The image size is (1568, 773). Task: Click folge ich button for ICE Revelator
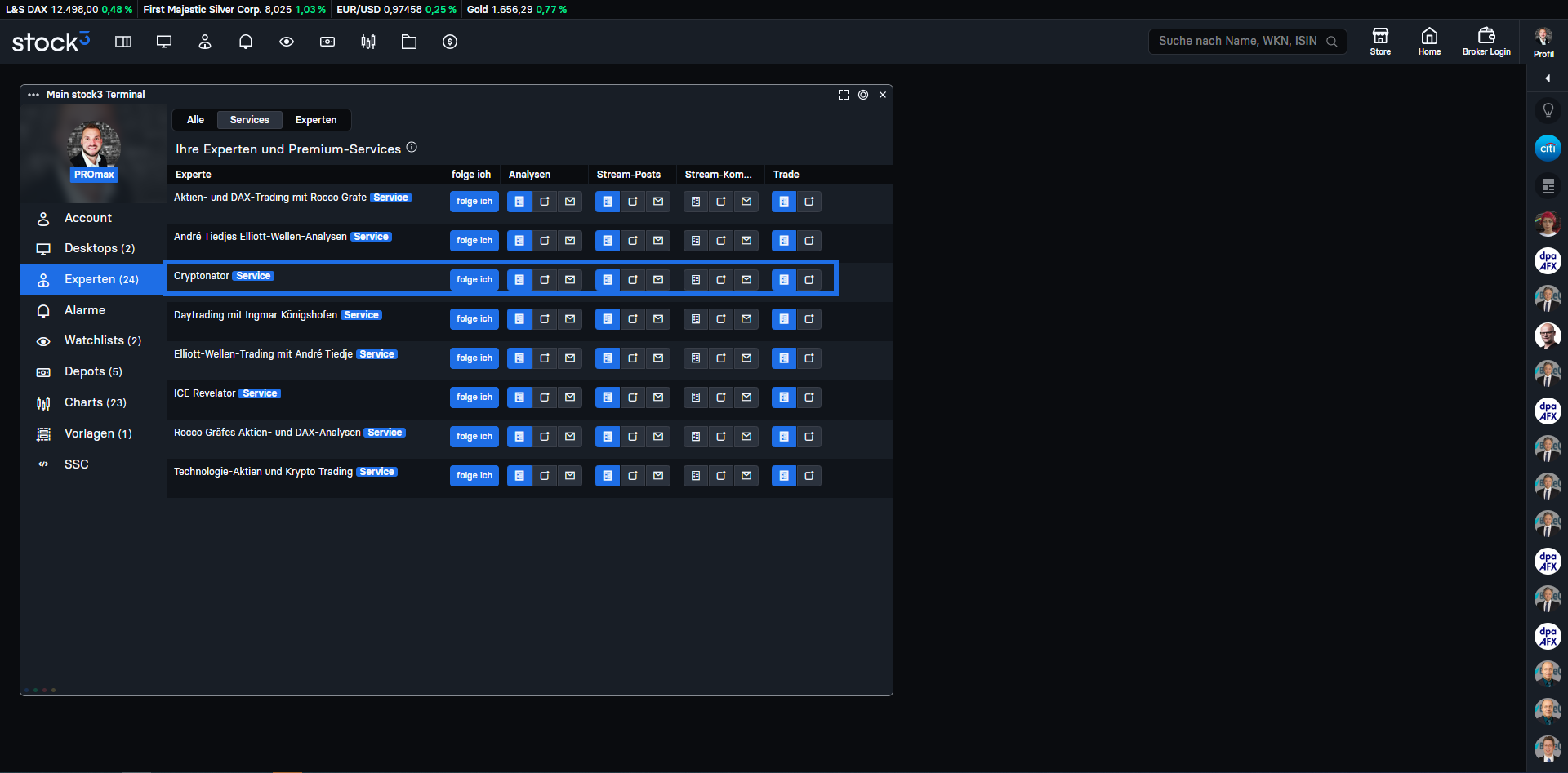pos(474,398)
